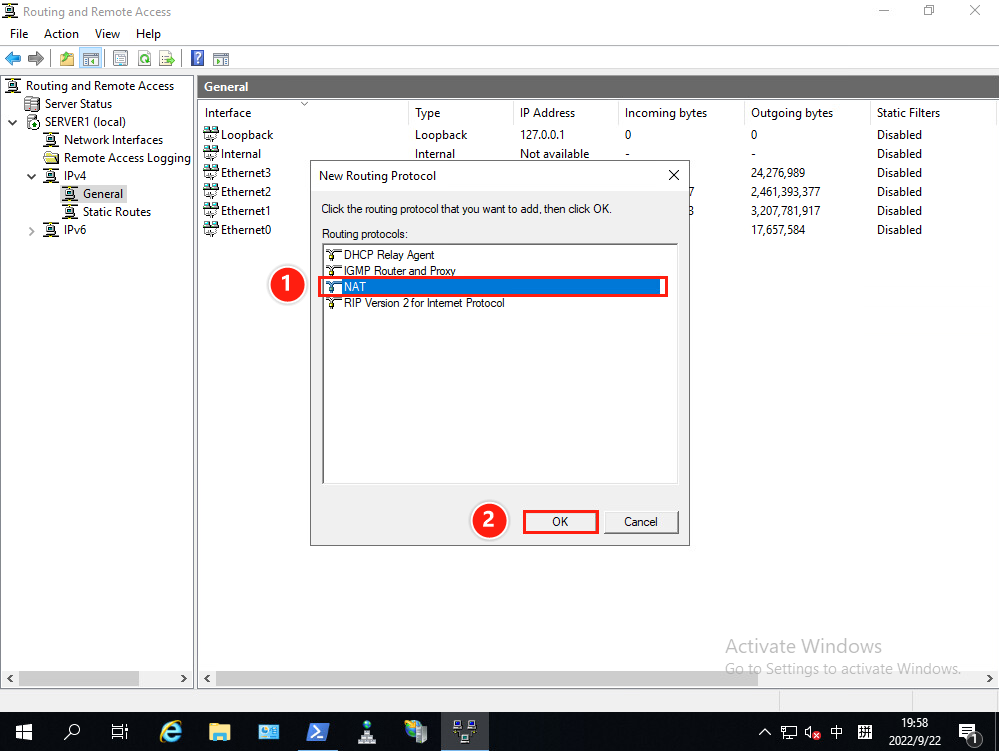Click the General pane horizontal scrollbar thumb
This screenshot has width=999, height=751.
[x=487, y=679]
